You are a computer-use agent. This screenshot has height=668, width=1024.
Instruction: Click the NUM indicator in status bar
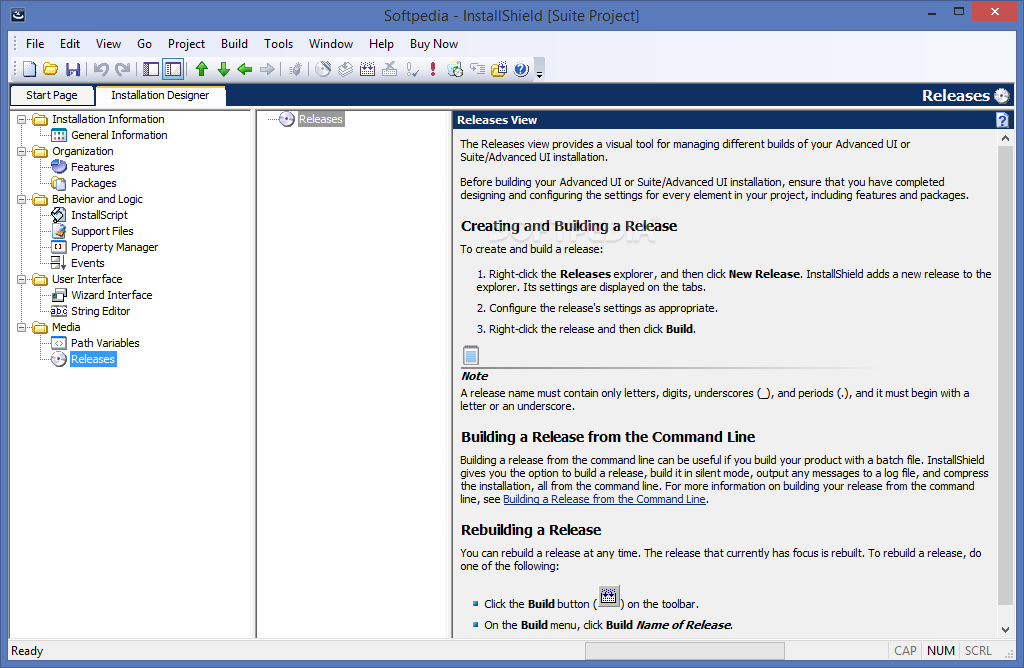[x=940, y=650]
